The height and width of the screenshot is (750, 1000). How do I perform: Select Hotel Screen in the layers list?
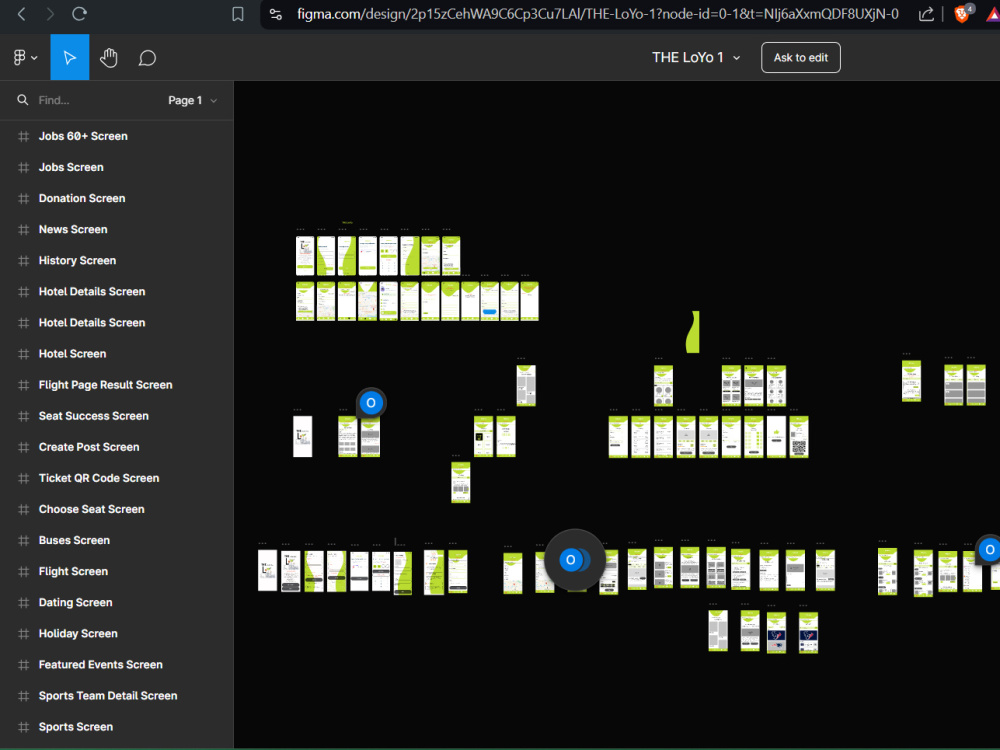coord(74,353)
